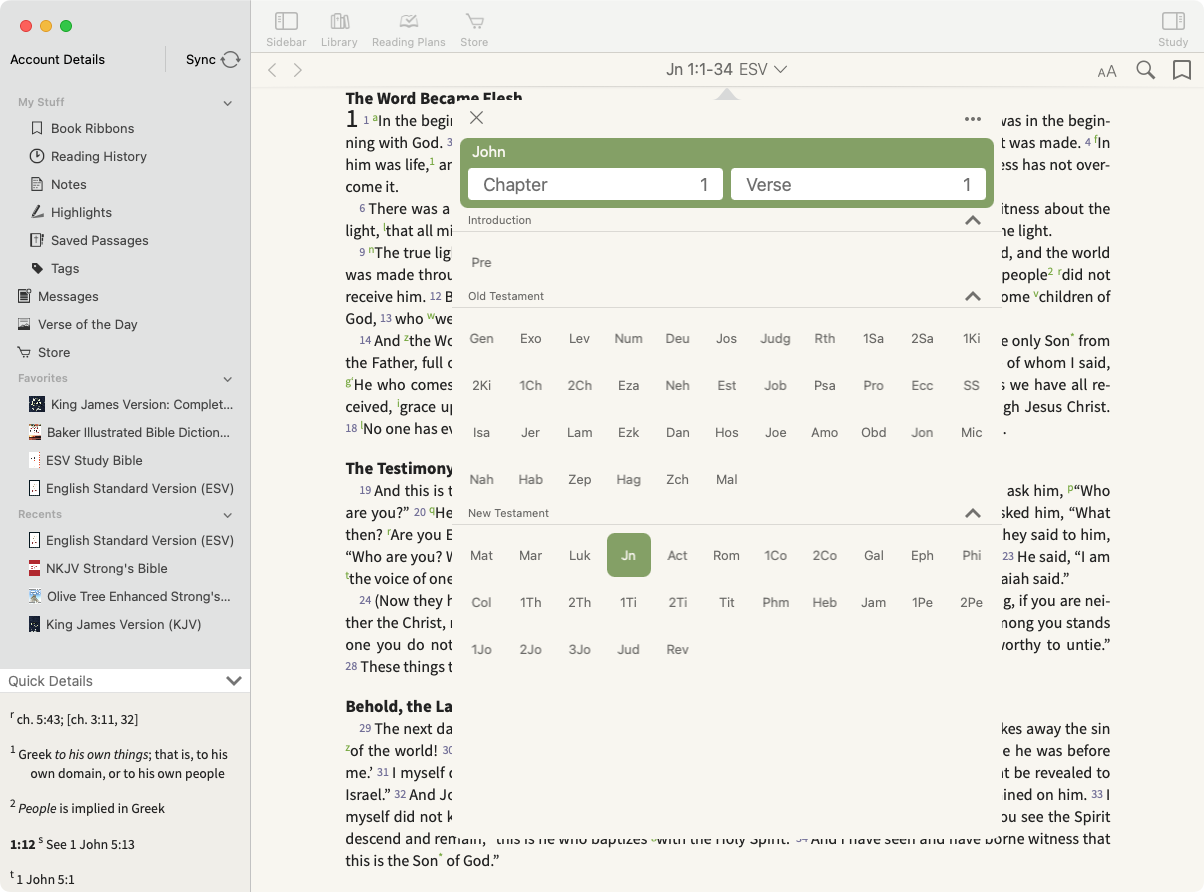Image resolution: width=1204 pixels, height=892 pixels.
Task: Select 1Jo in New Testament books
Action: [x=481, y=649]
